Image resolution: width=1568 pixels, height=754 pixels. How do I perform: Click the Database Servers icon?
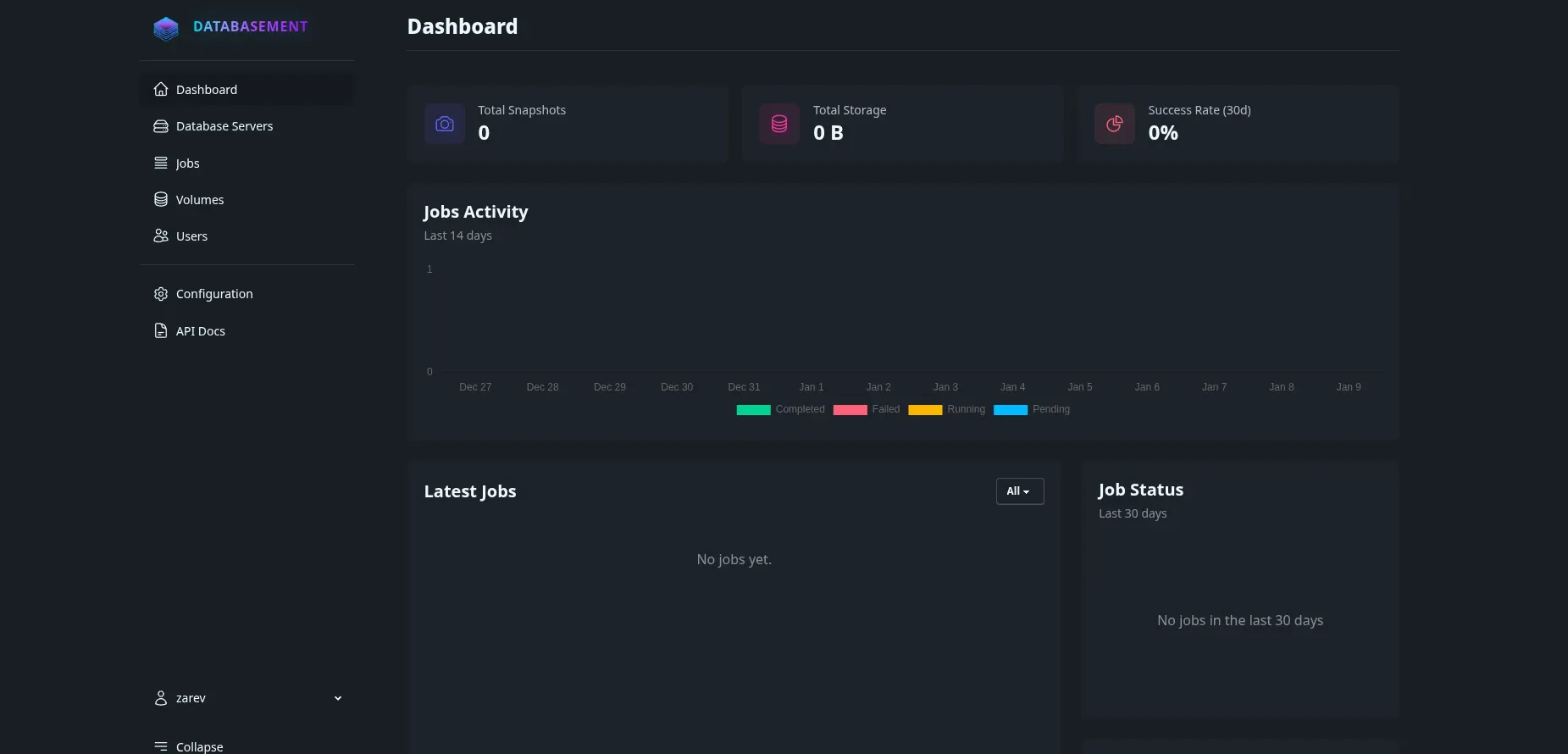pos(161,126)
